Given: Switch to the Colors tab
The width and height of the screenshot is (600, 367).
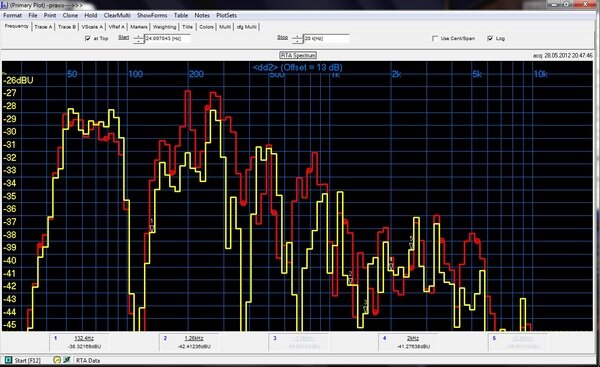Looking at the screenshot, I should (206, 27).
